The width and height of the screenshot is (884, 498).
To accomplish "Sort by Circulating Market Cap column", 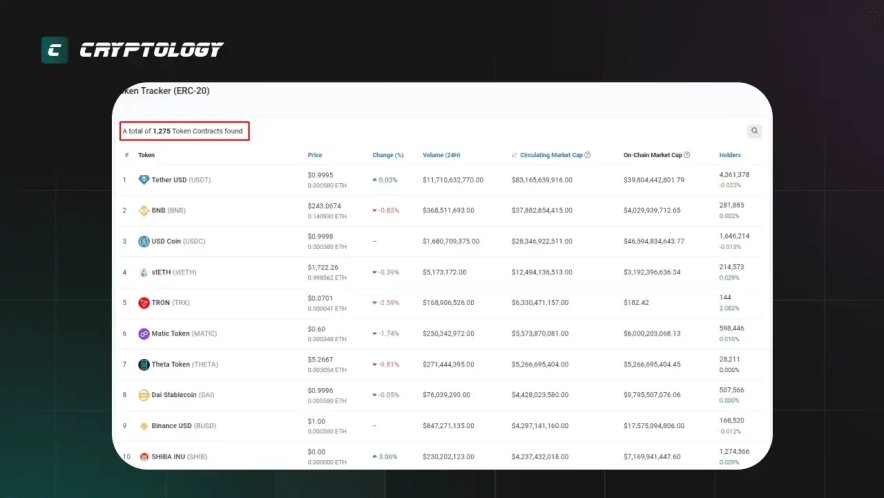I will pyautogui.click(x=550, y=155).
